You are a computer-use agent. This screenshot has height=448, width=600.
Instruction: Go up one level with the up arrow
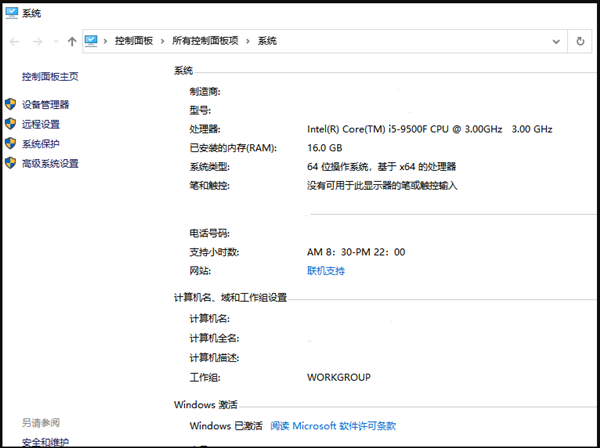pos(71,41)
